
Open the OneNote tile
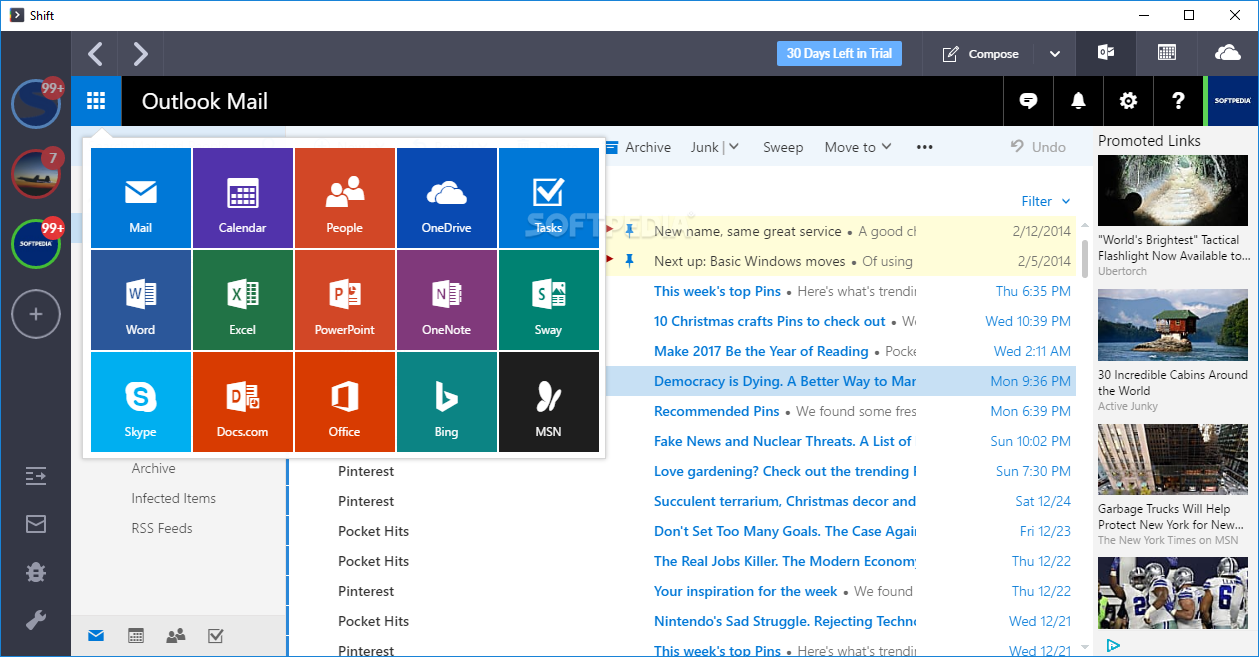point(447,300)
